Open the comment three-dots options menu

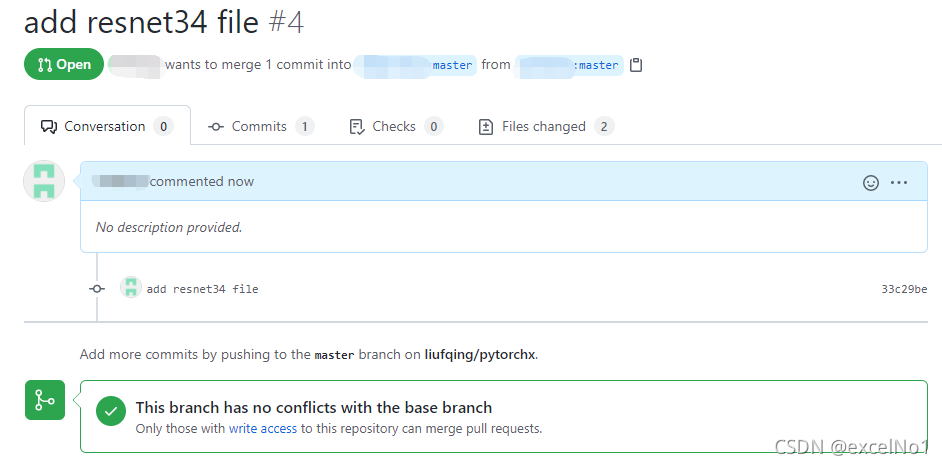pyautogui.click(x=899, y=183)
